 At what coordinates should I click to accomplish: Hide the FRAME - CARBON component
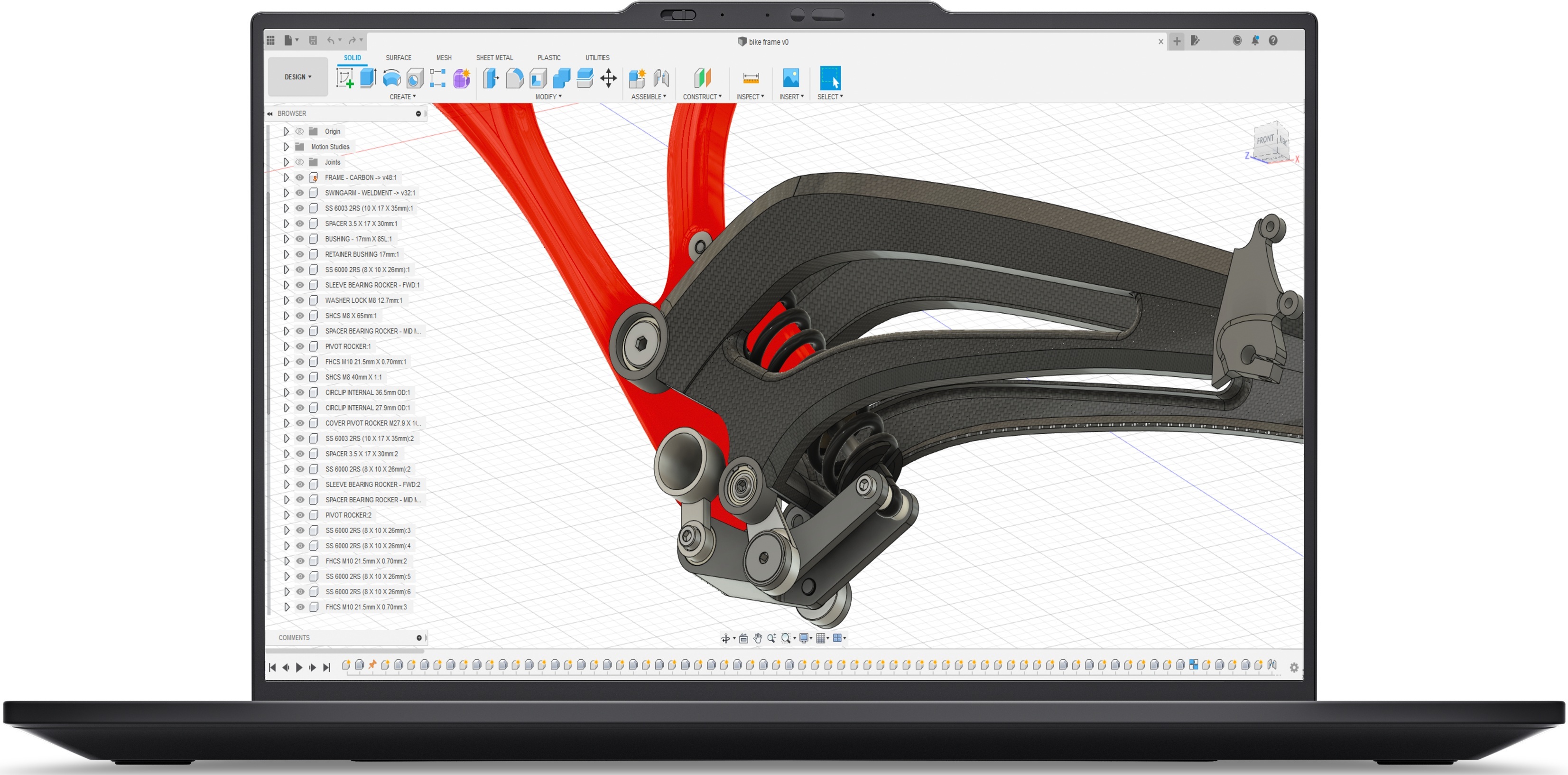pyautogui.click(x=299, y=177)
